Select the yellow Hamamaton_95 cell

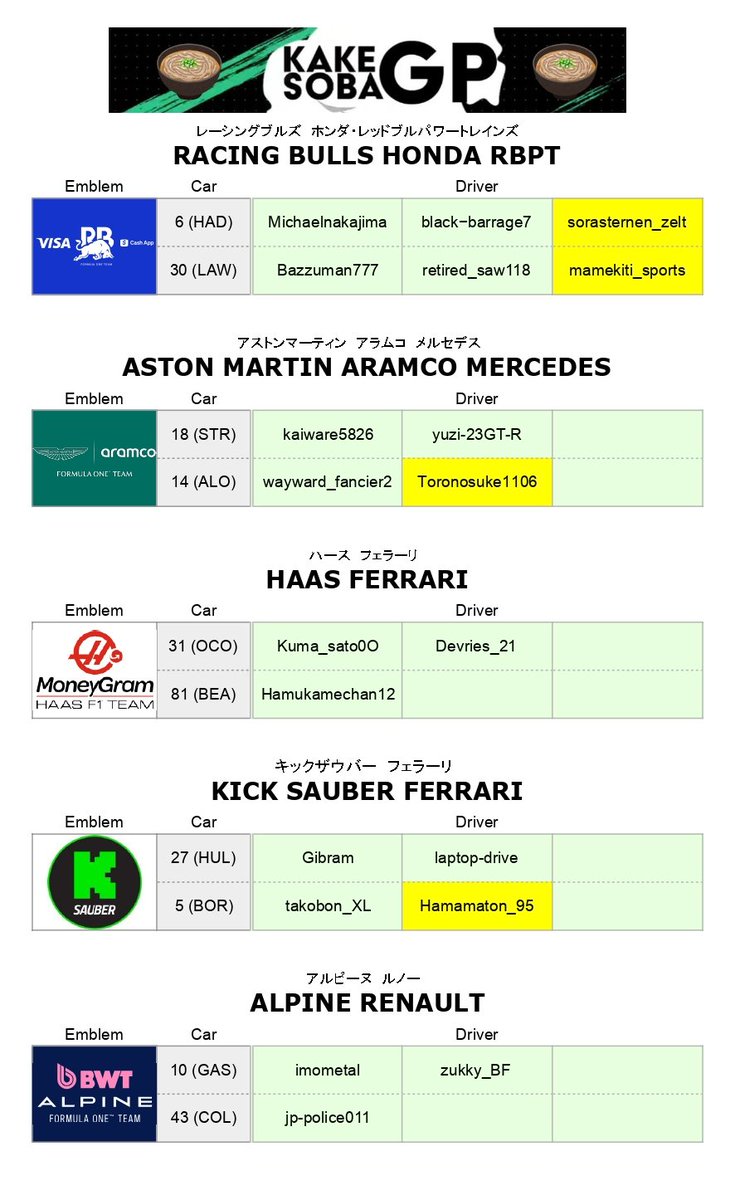[x=477, y=906]
